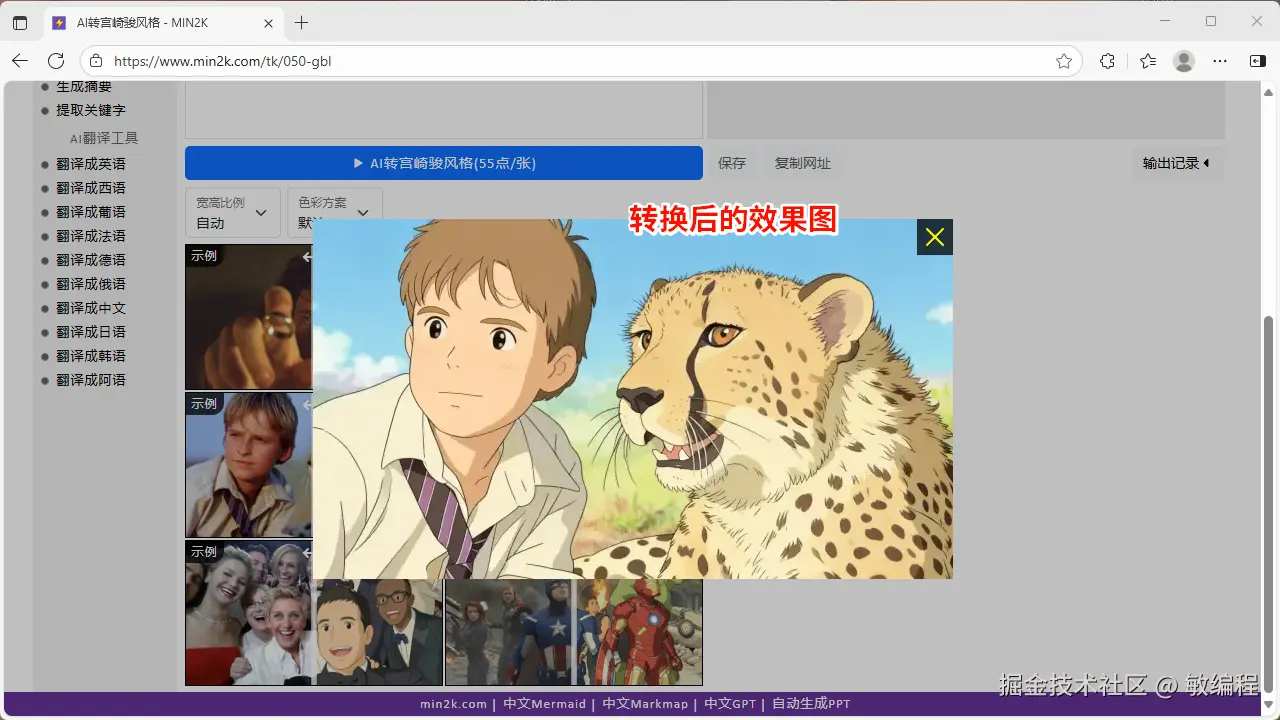Image resolution: width=1280 pixels, height=720 pixels.
Task: Click the empty input area above the convert button
Action: pos(444,110)
